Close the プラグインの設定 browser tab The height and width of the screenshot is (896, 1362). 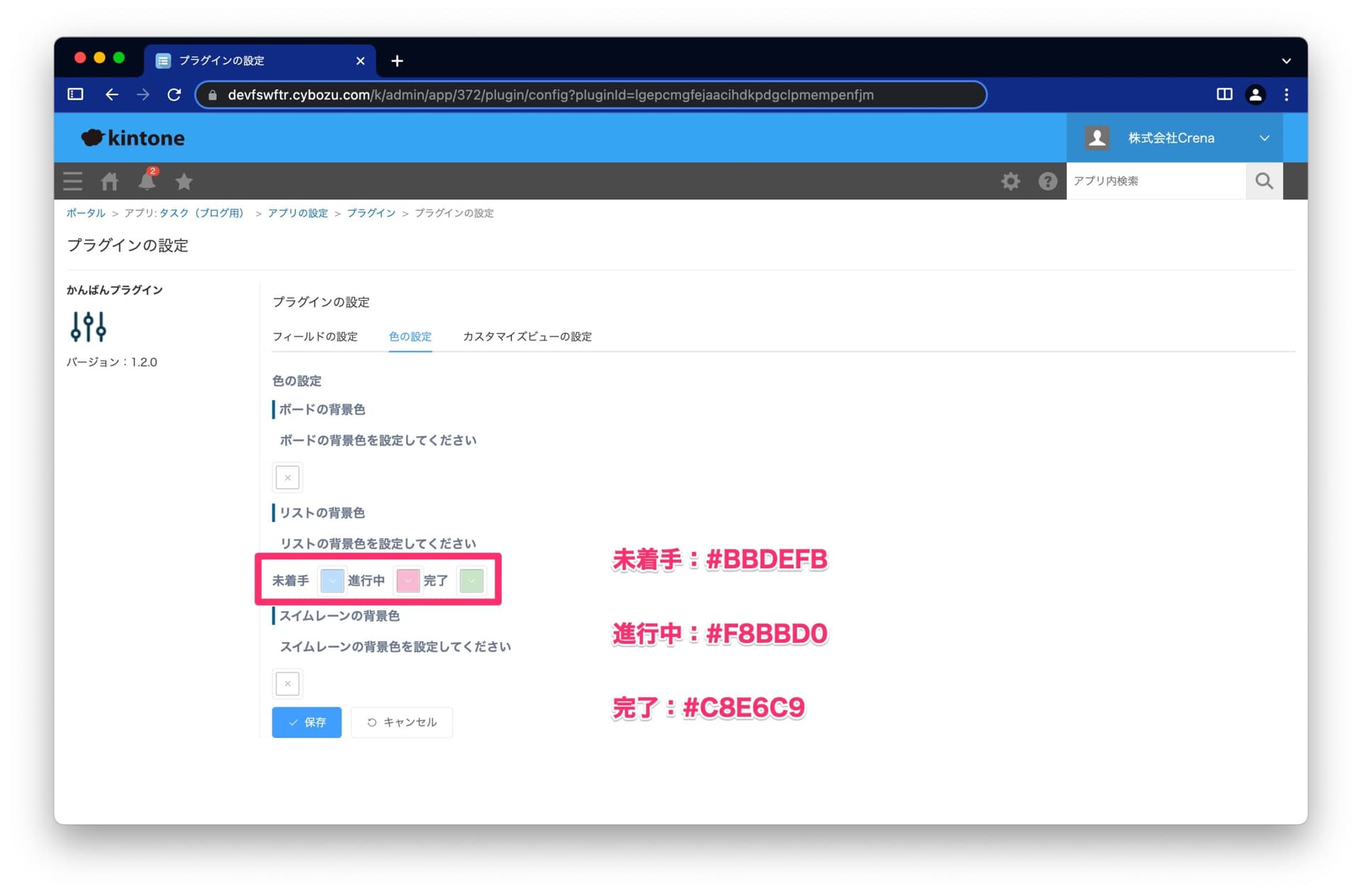(x=360, y=61)
